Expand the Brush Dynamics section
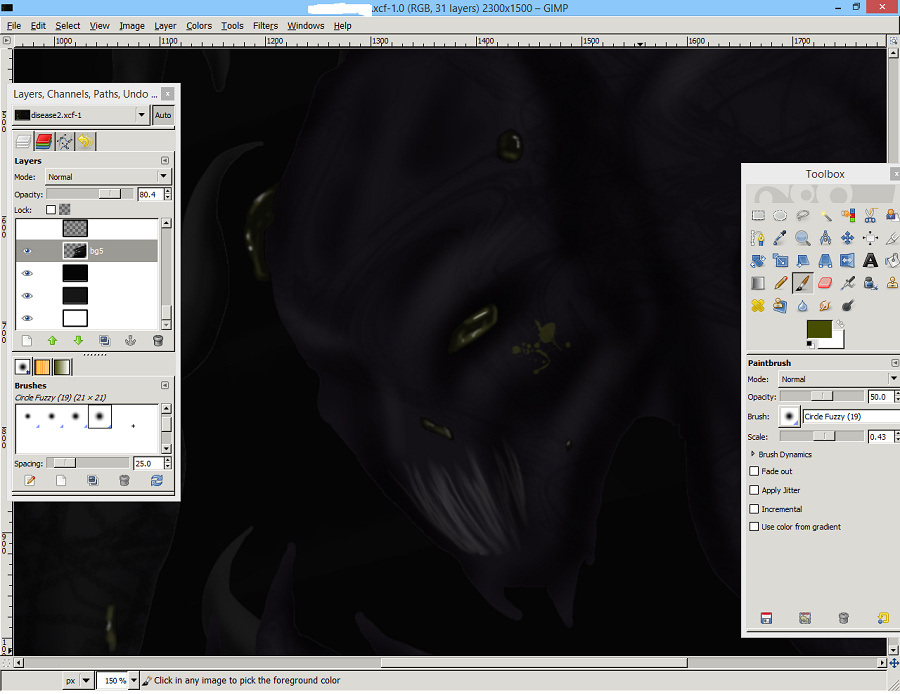The width and height of the screenshot is (900, 694). click(x=752, y=454)
